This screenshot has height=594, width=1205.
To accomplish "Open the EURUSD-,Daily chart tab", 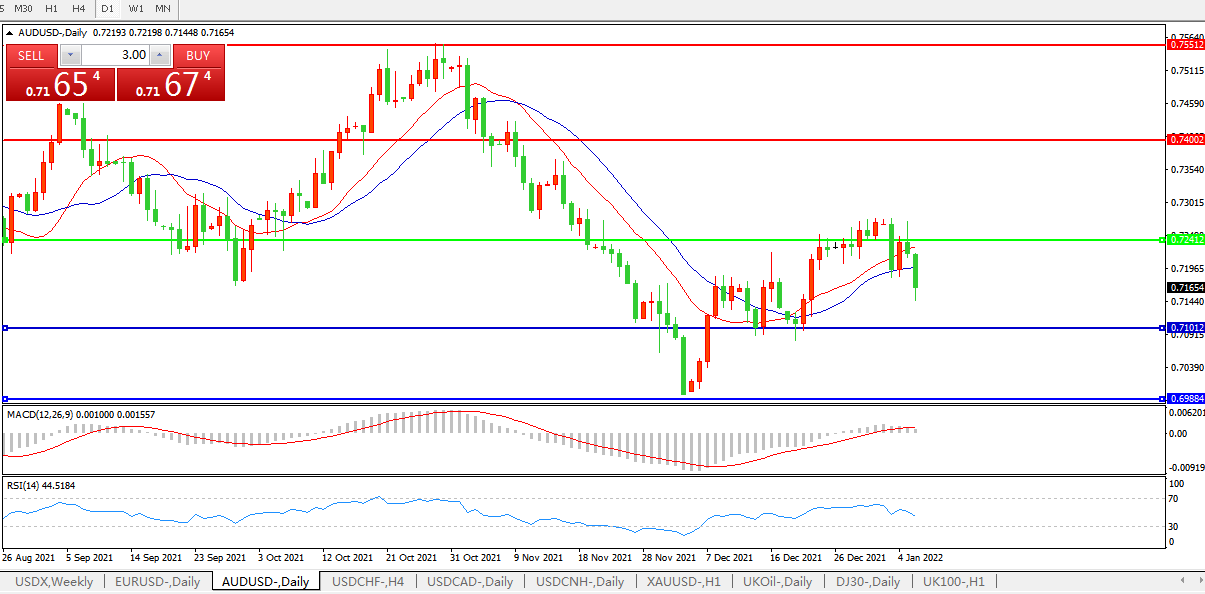I will 157,582.
